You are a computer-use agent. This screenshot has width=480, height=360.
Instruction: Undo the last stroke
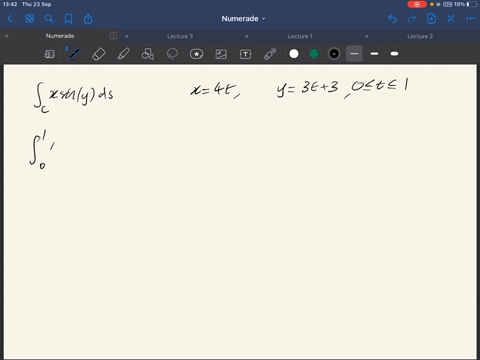point(393,19)
